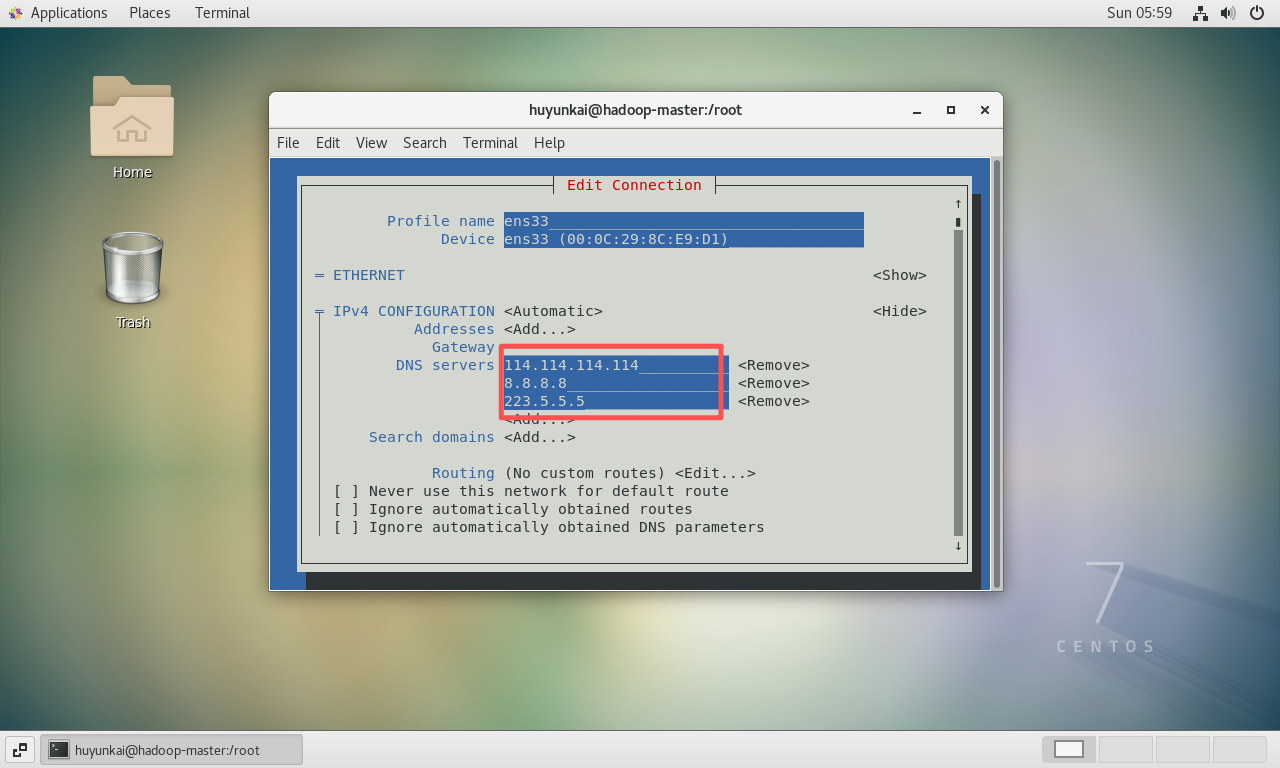1280x768 pixels.
Task: Open the File menu in terminal
Action: (x=288, y=143)
